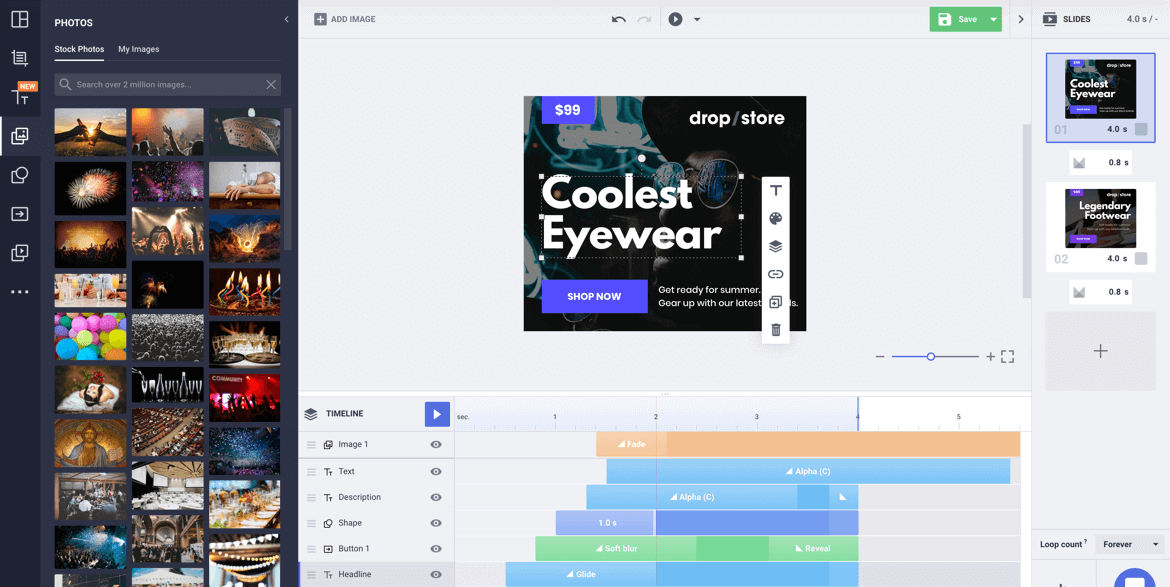Hide the Image 1 layer
Image resolution: width=1170 pixels, height=587 pixels.
point(436,444)
